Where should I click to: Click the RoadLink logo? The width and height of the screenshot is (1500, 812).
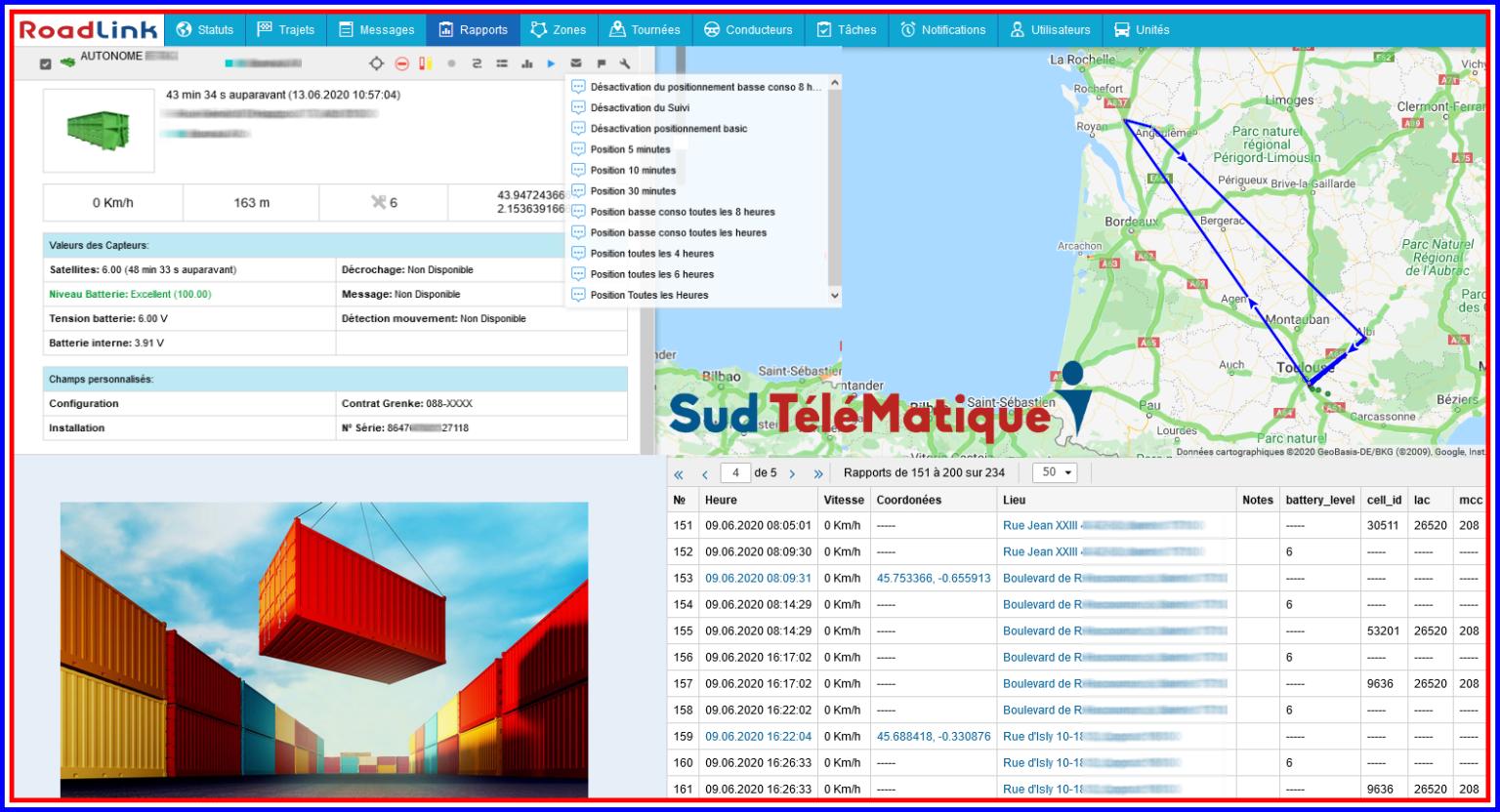coord(89,29)
